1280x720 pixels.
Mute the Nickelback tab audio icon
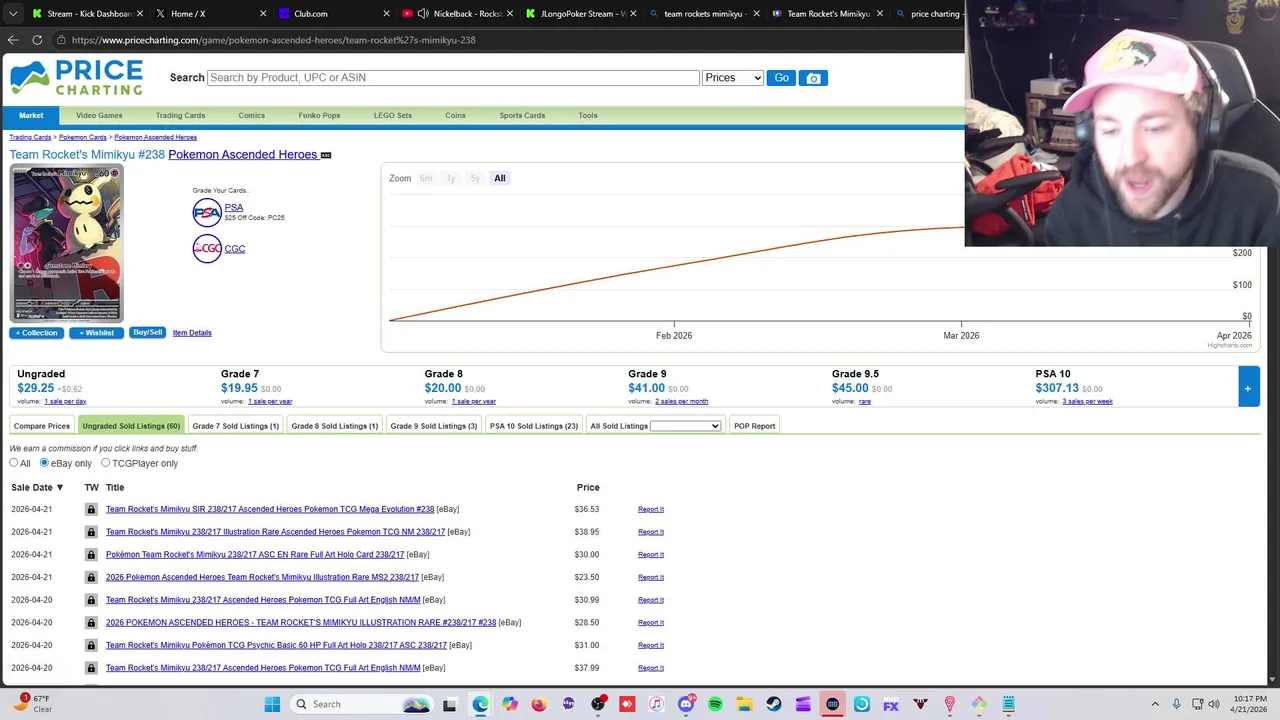click(x=423, y=14)
